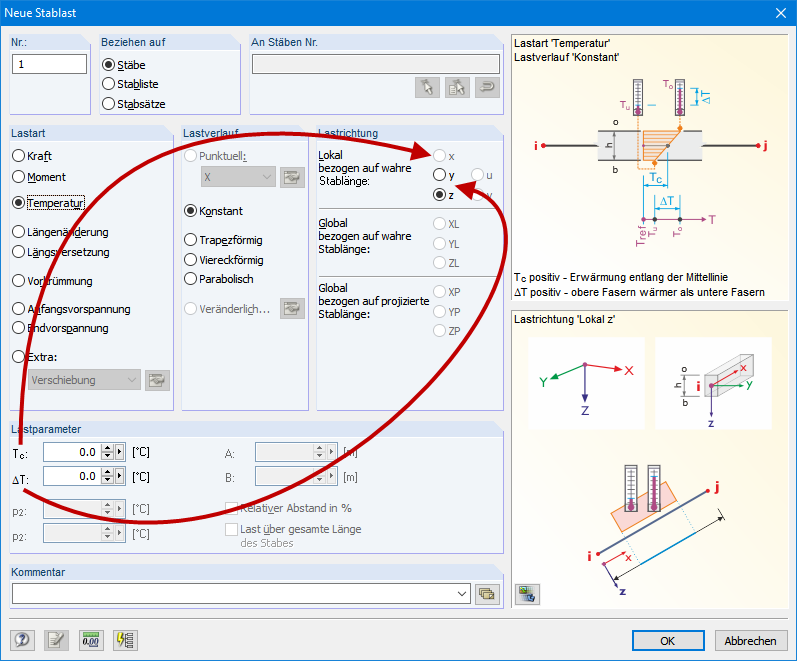Select local y load direction
Viewport: 797px width, 661px height.
coord(440,175)
